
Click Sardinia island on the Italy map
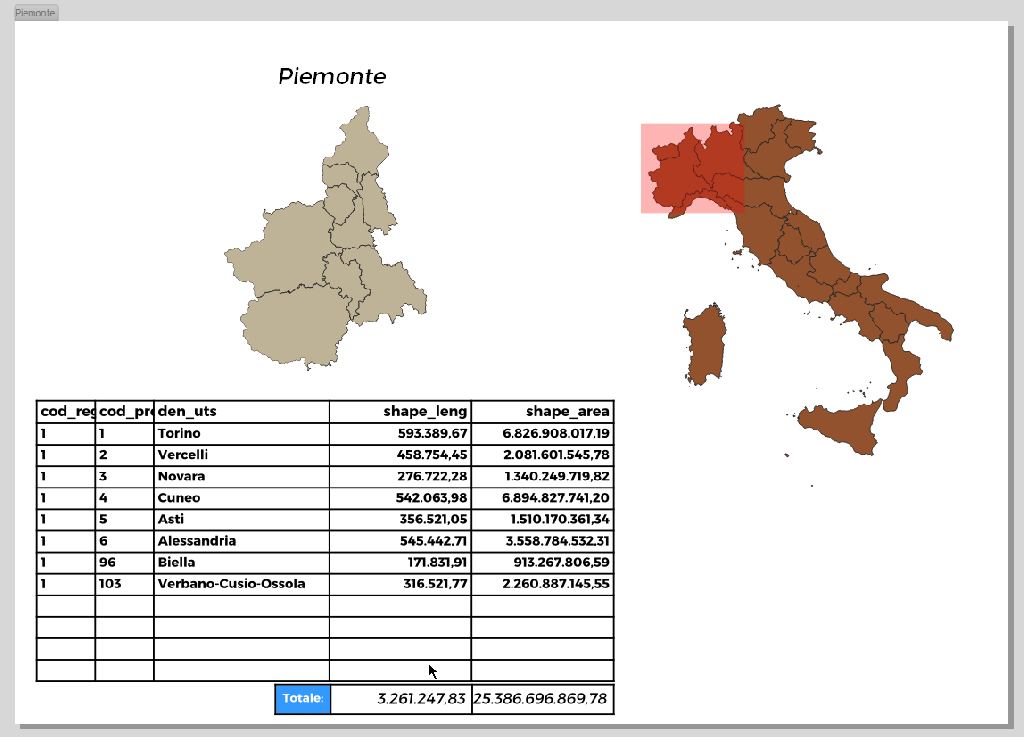click(706, 343)
